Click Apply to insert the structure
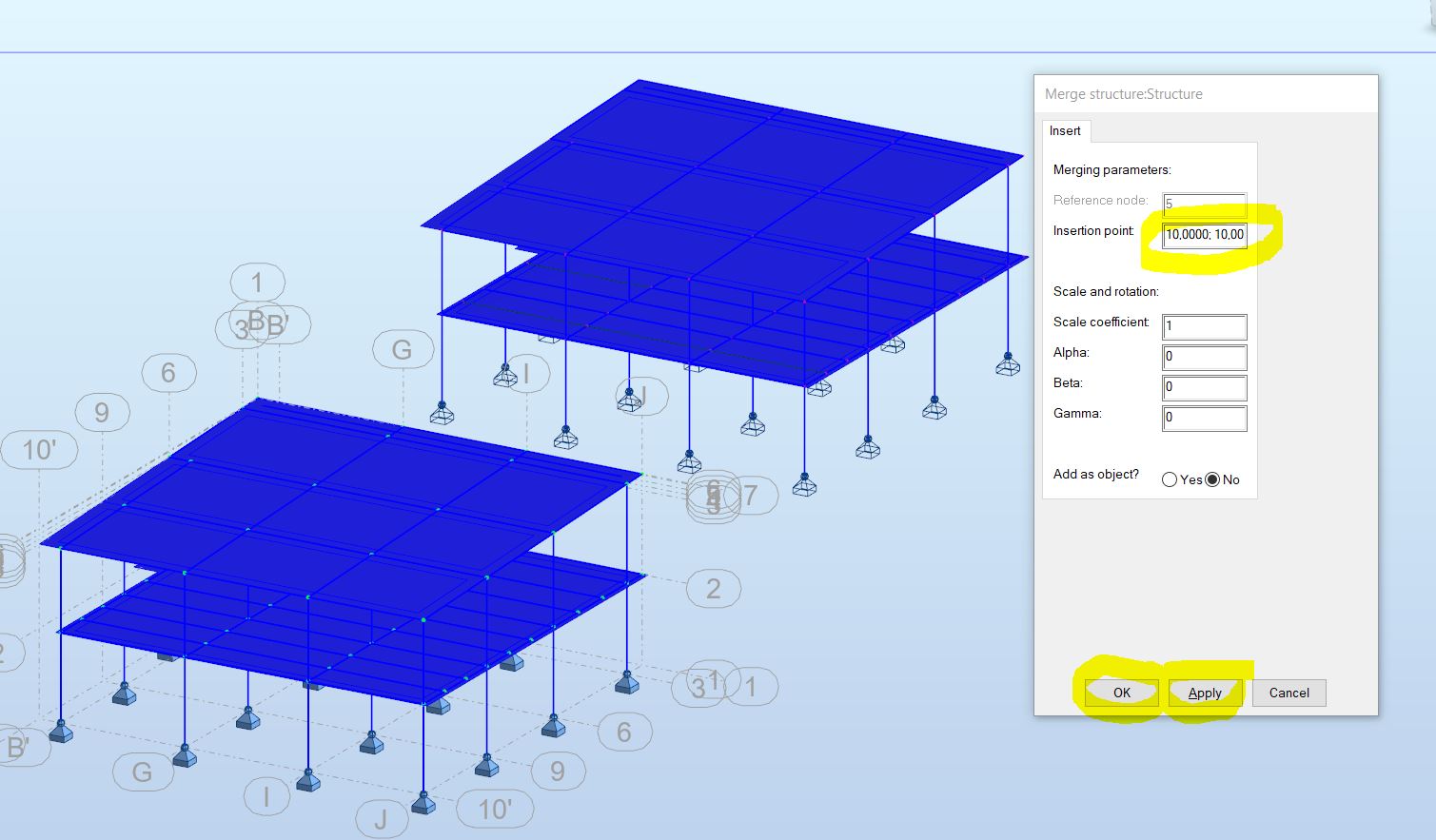1436x840 pixels. [x=1204, y=693]
